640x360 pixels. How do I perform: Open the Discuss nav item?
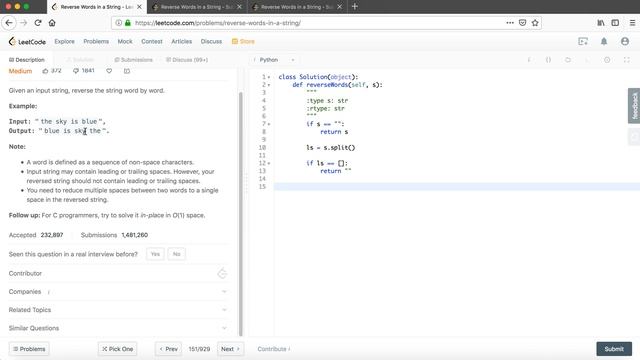211,41
